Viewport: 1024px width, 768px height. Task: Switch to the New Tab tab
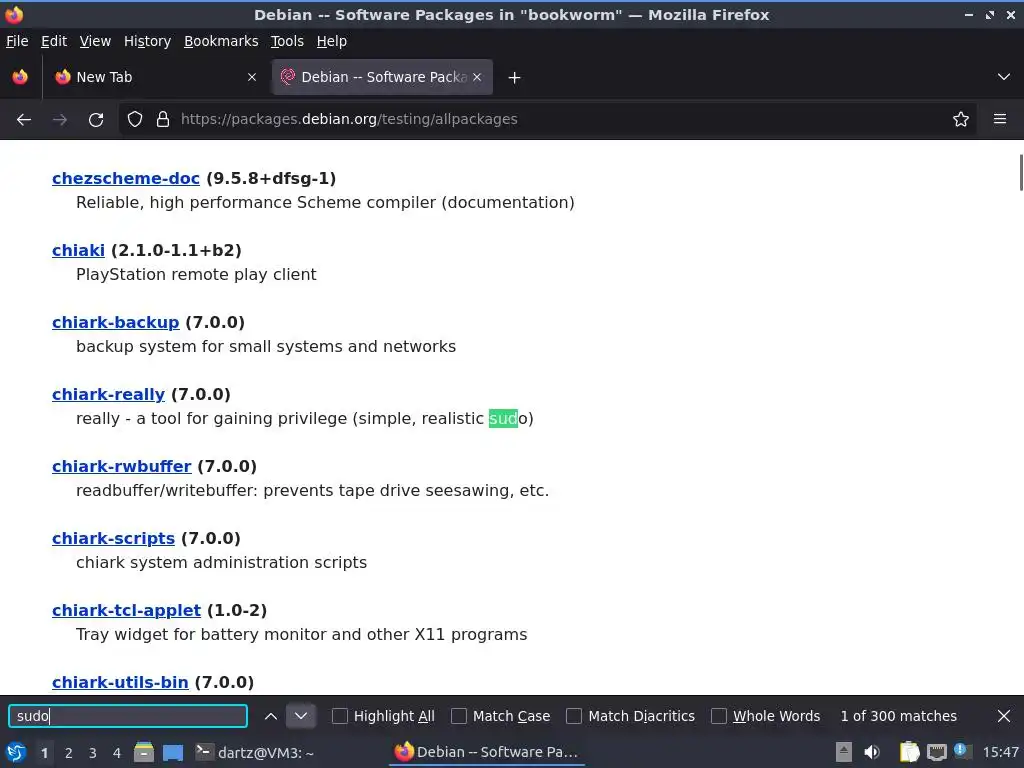pyautogui.click(x=155, y=77)
